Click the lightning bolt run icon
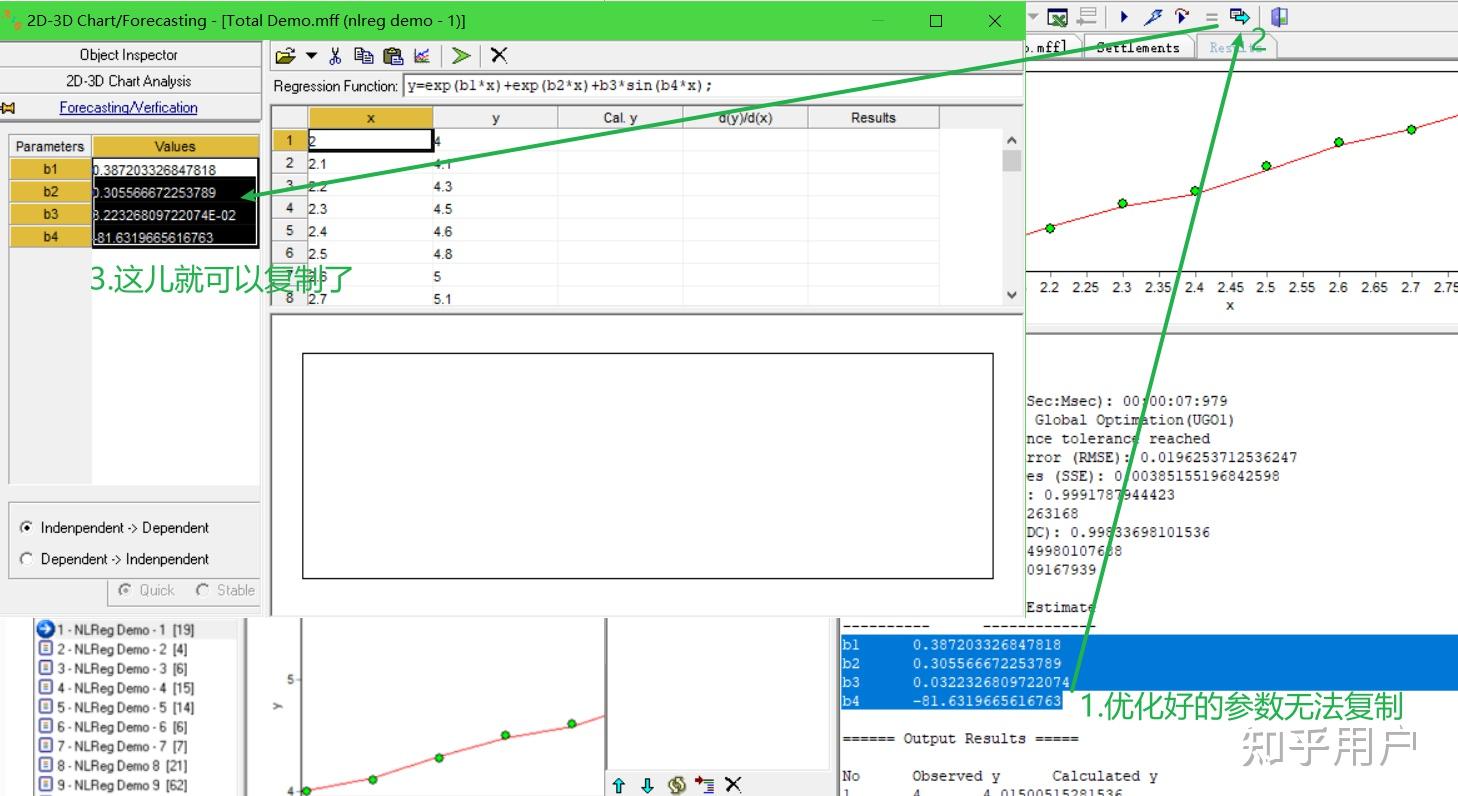 1153,17
